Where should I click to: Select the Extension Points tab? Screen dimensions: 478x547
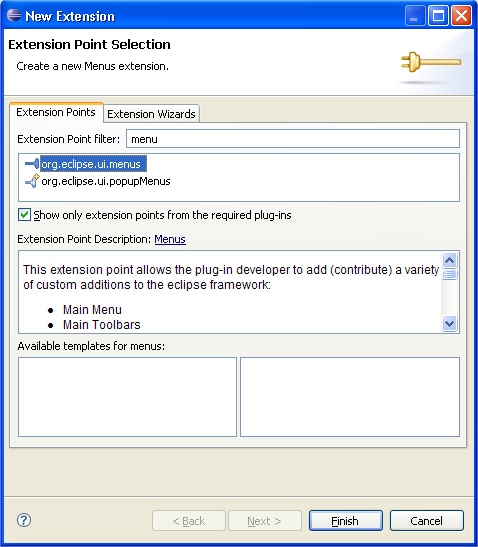(56, 112)
